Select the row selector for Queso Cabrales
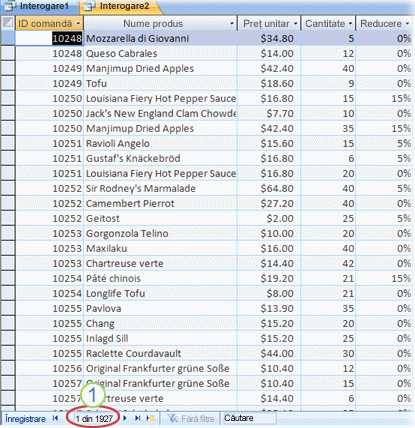The image size is (415, 428). (7, 53)
